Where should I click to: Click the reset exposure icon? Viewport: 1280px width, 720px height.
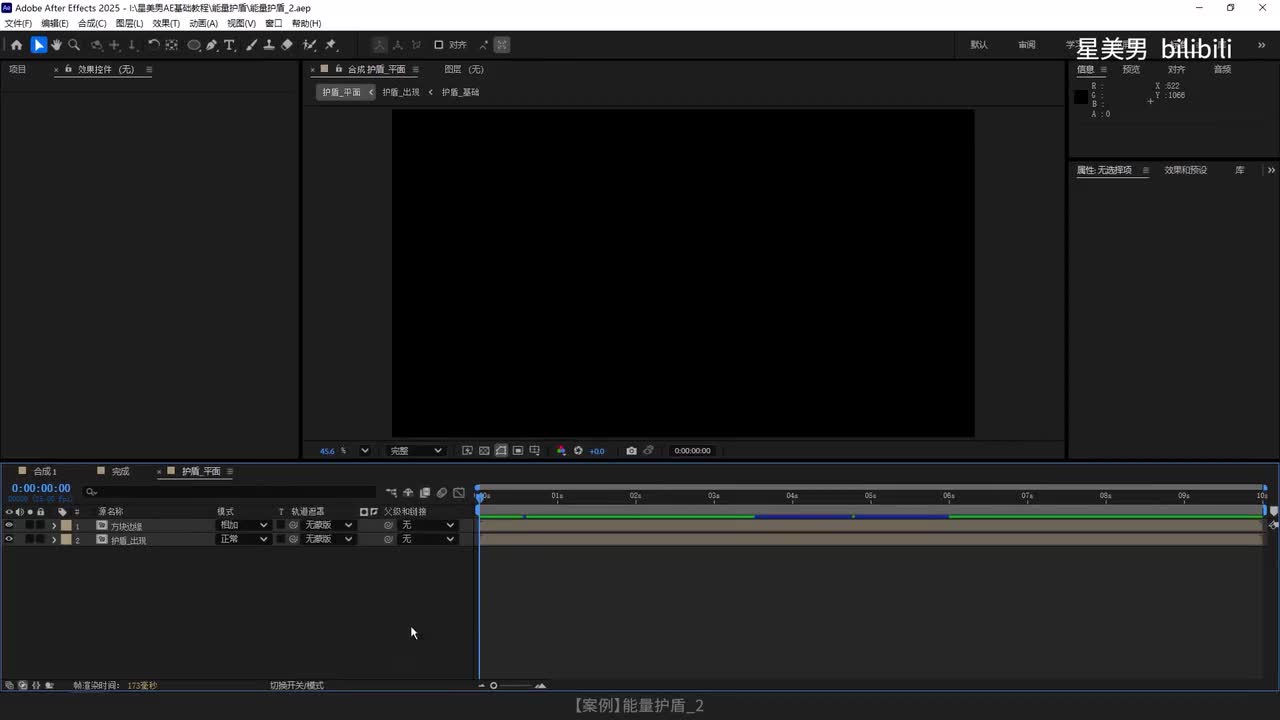578,451
